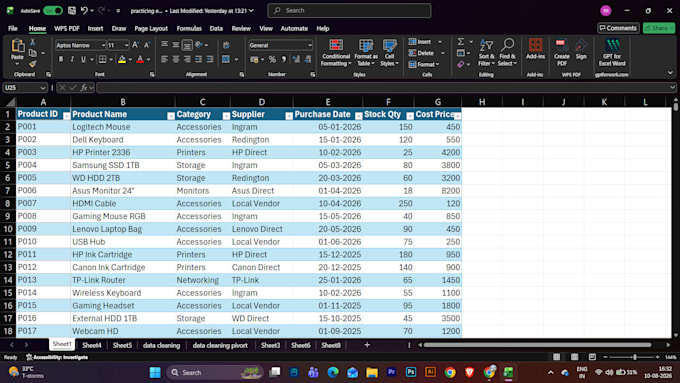Click Font Color letter A icon

140,59
